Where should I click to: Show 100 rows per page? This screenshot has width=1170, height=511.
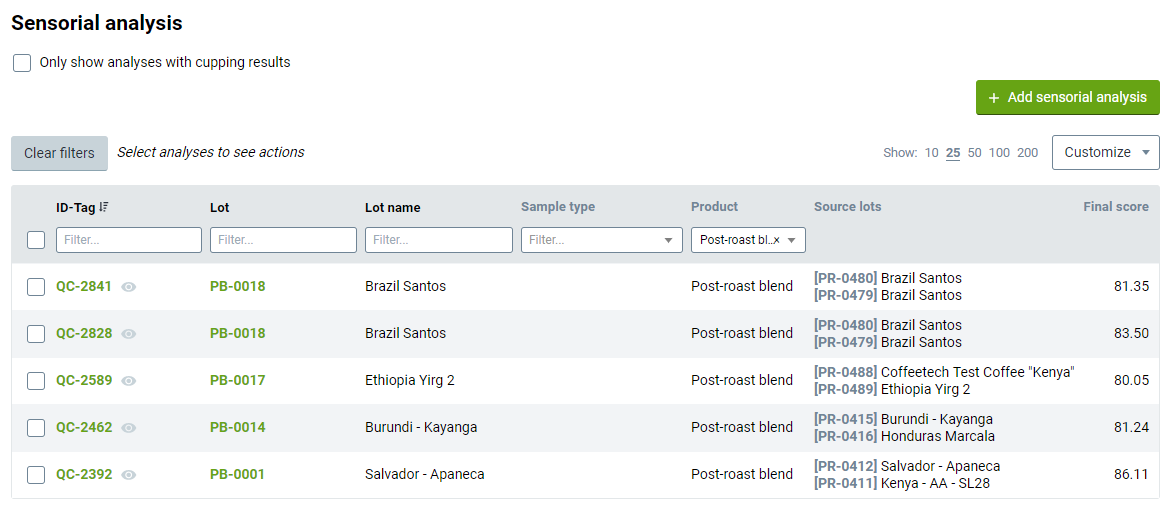point(999,152)
